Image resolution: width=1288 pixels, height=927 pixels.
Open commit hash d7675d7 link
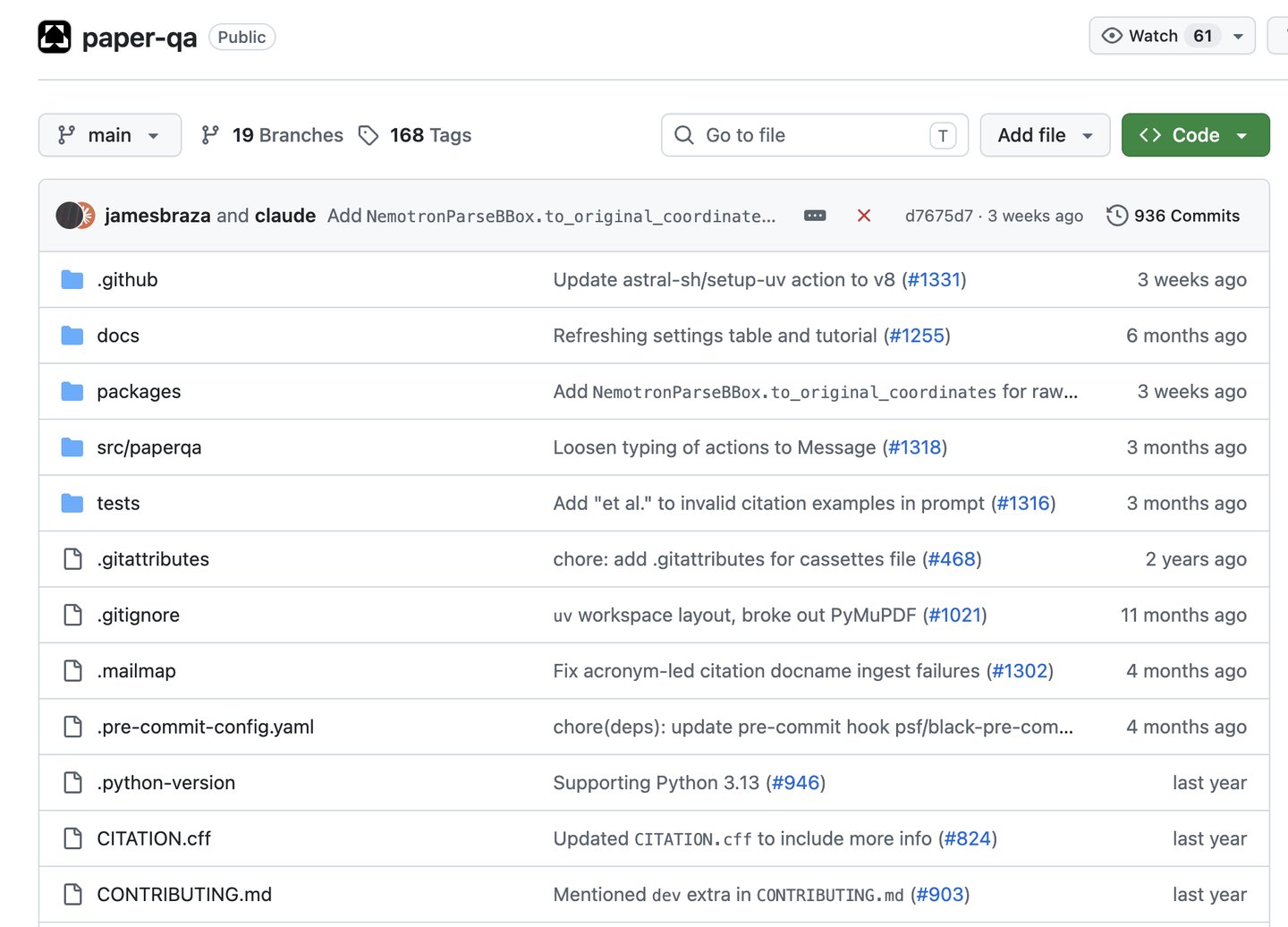(938, 216)
